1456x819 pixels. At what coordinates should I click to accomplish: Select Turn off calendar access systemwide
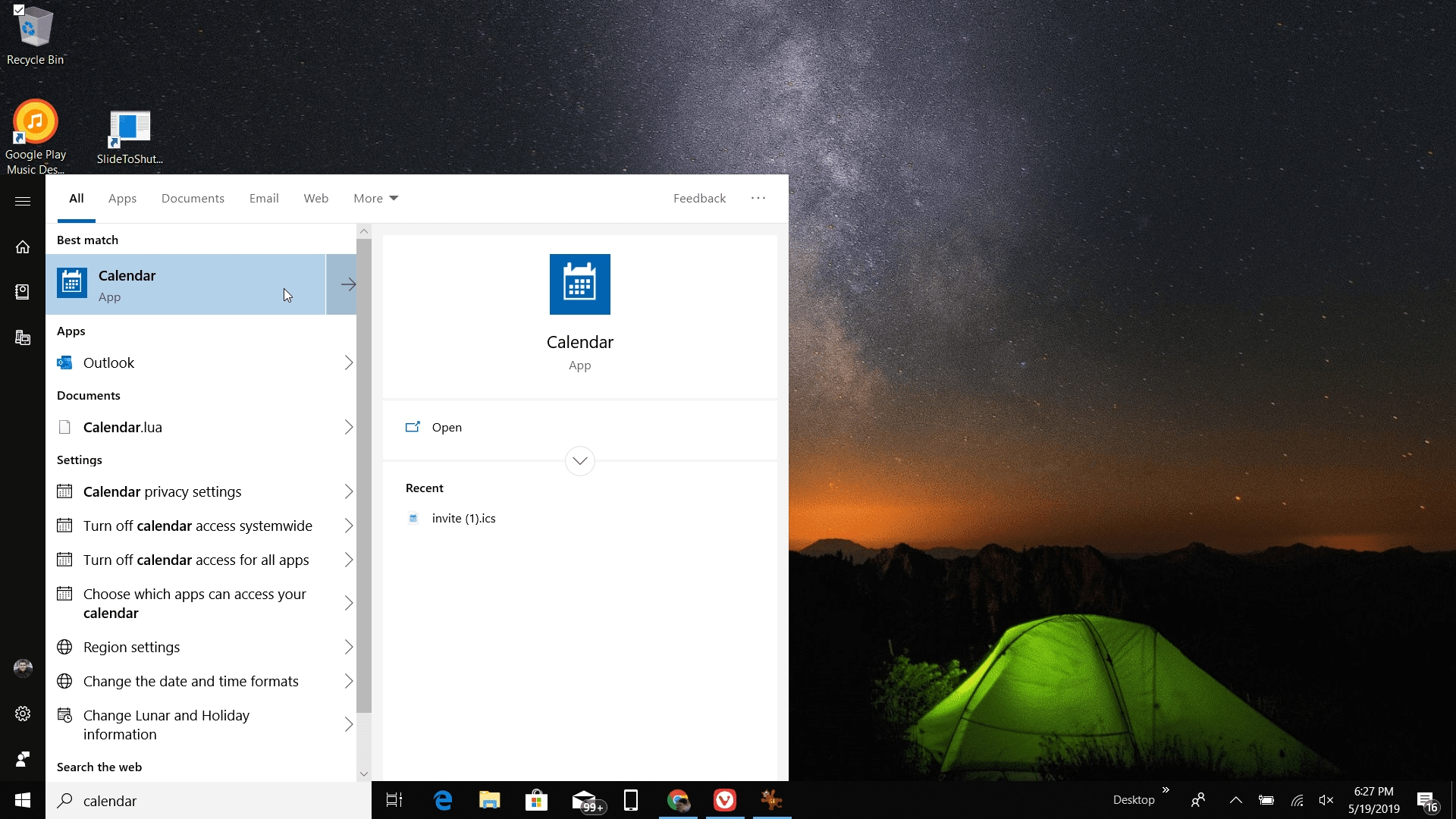pyautogui.click(x=198, y=525)
